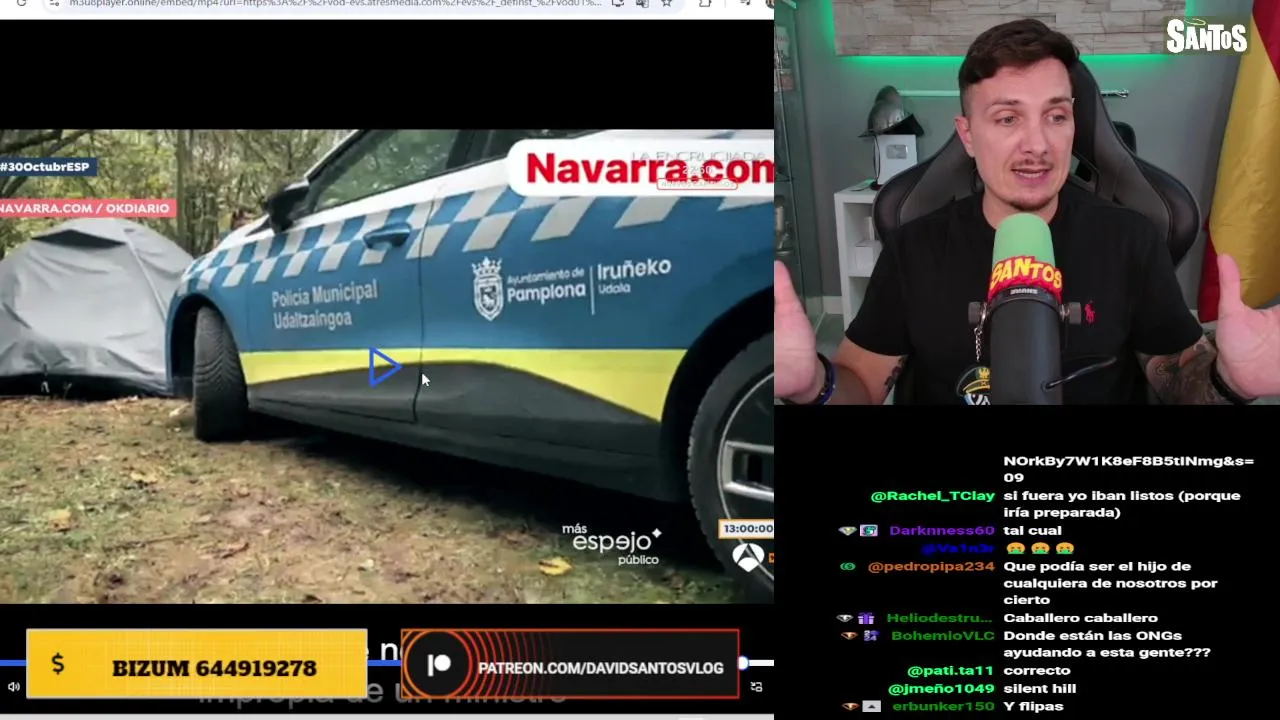Open fullscreen mode via the player corner icon
This screenshot has height=720, width=1280.
pos(757,687)
